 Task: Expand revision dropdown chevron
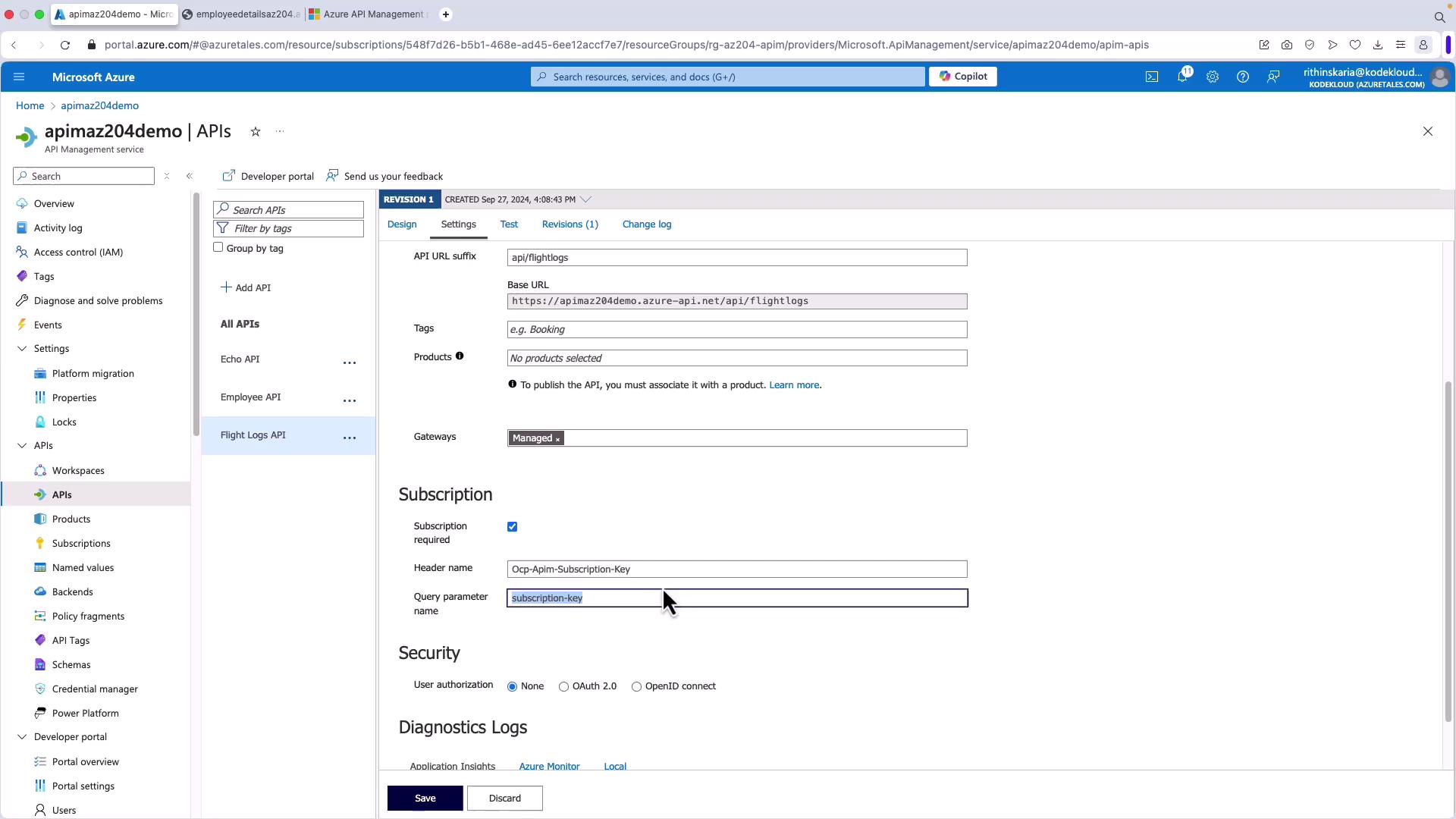point(586,199)
